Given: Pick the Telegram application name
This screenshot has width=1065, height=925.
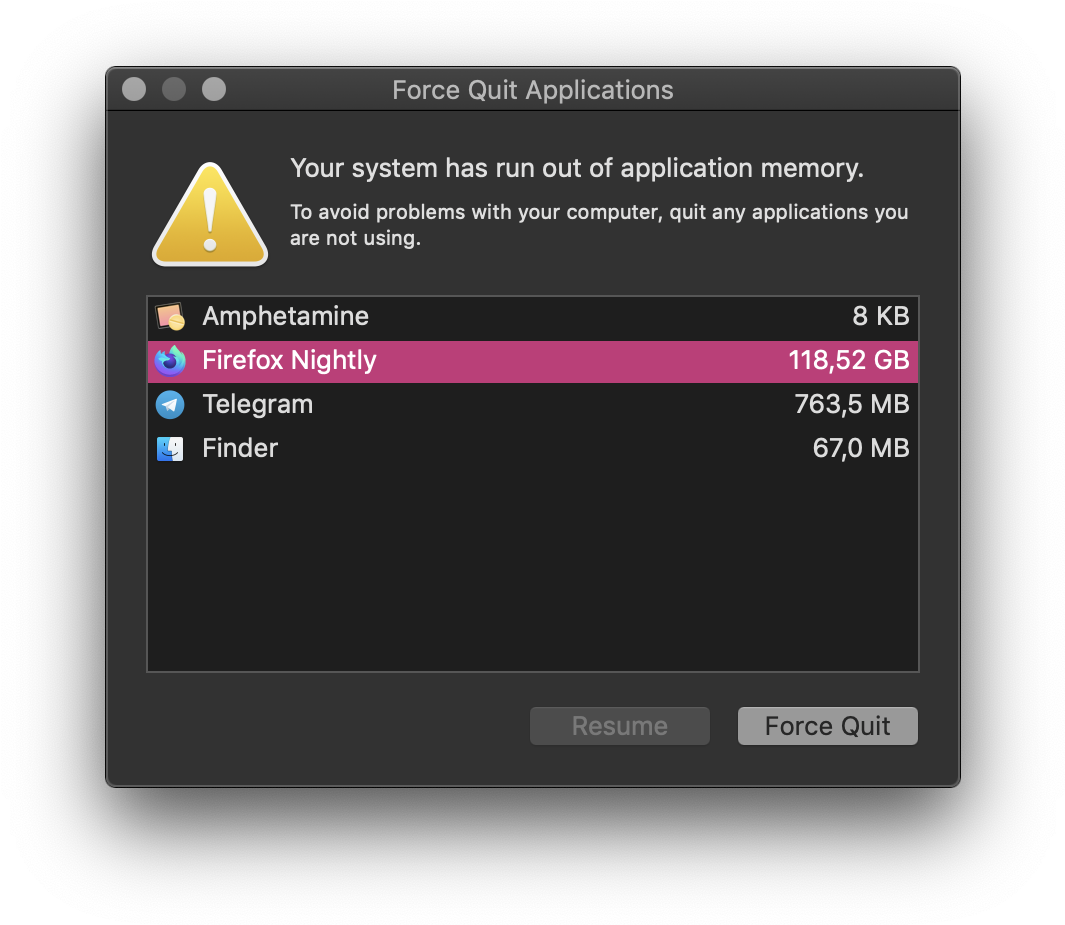Looking at the screenshot, I should coord(257,405).
